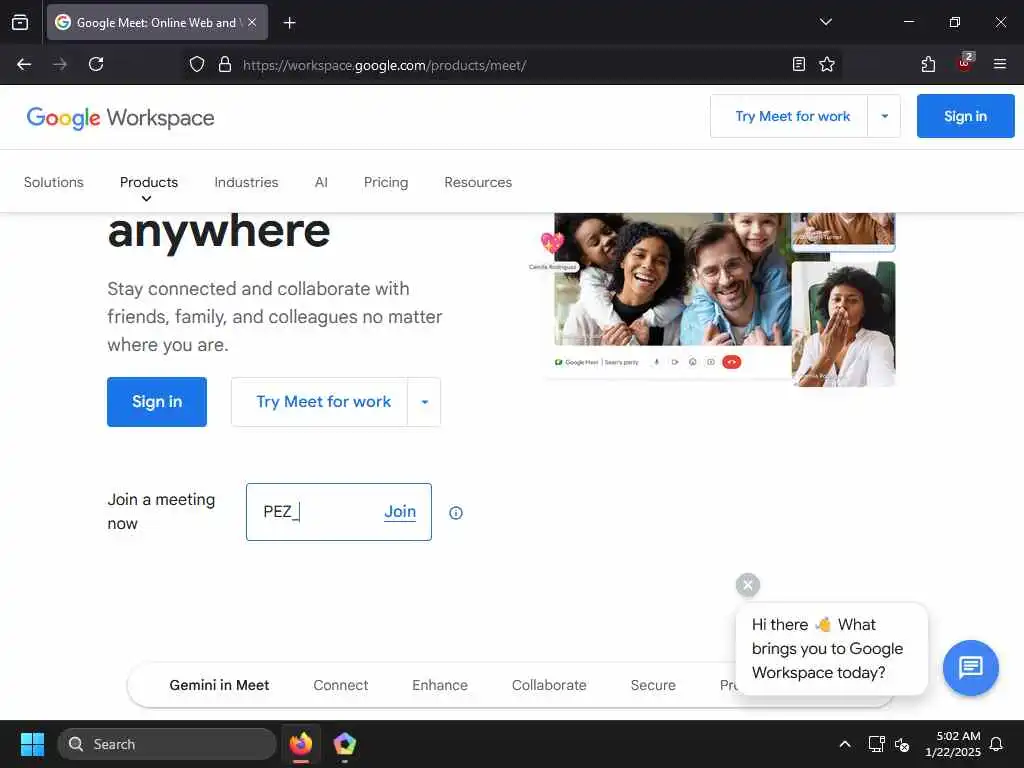Expand header Try Meet for work dropdown arrow
This screenshot has height=768, width=1024.
(x=884, y=116)
